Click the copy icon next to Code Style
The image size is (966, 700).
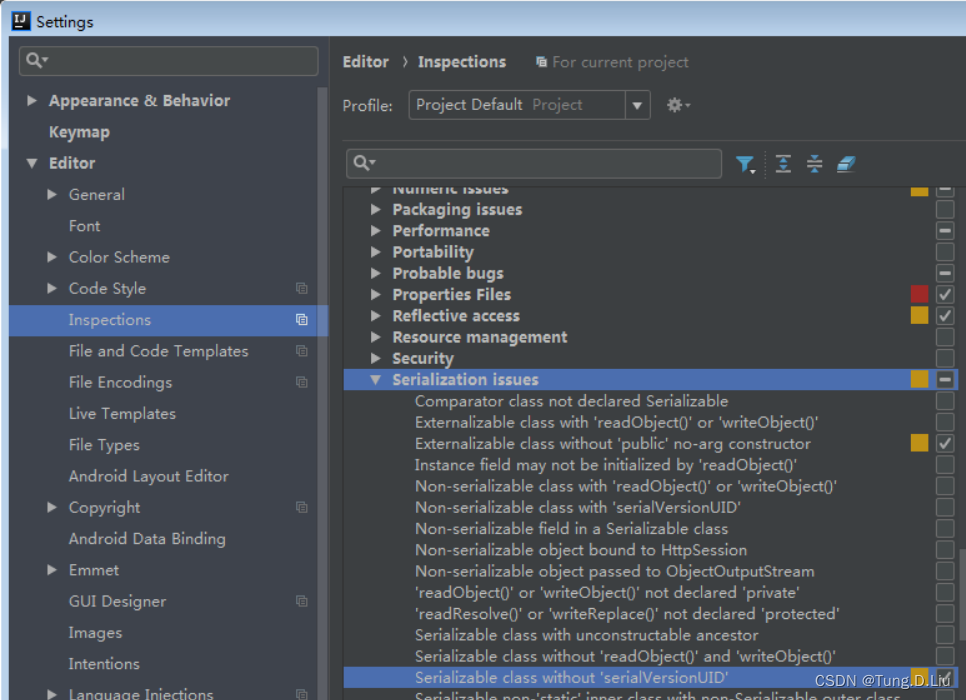302,288
